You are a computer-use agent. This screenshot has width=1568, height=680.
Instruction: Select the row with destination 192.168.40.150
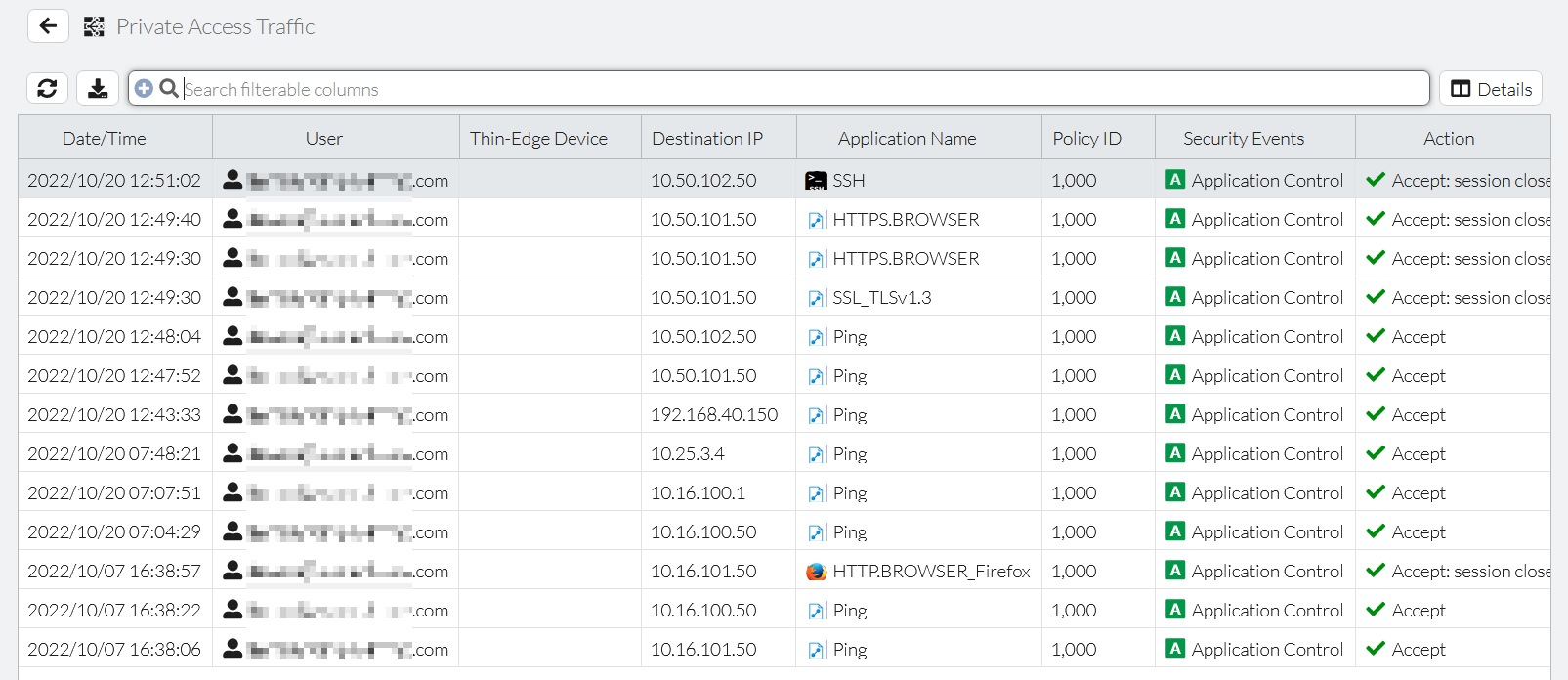point(714,415)
